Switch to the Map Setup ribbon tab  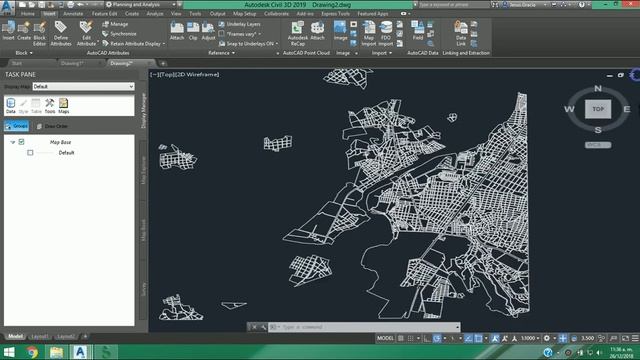[x=244, y=13]
